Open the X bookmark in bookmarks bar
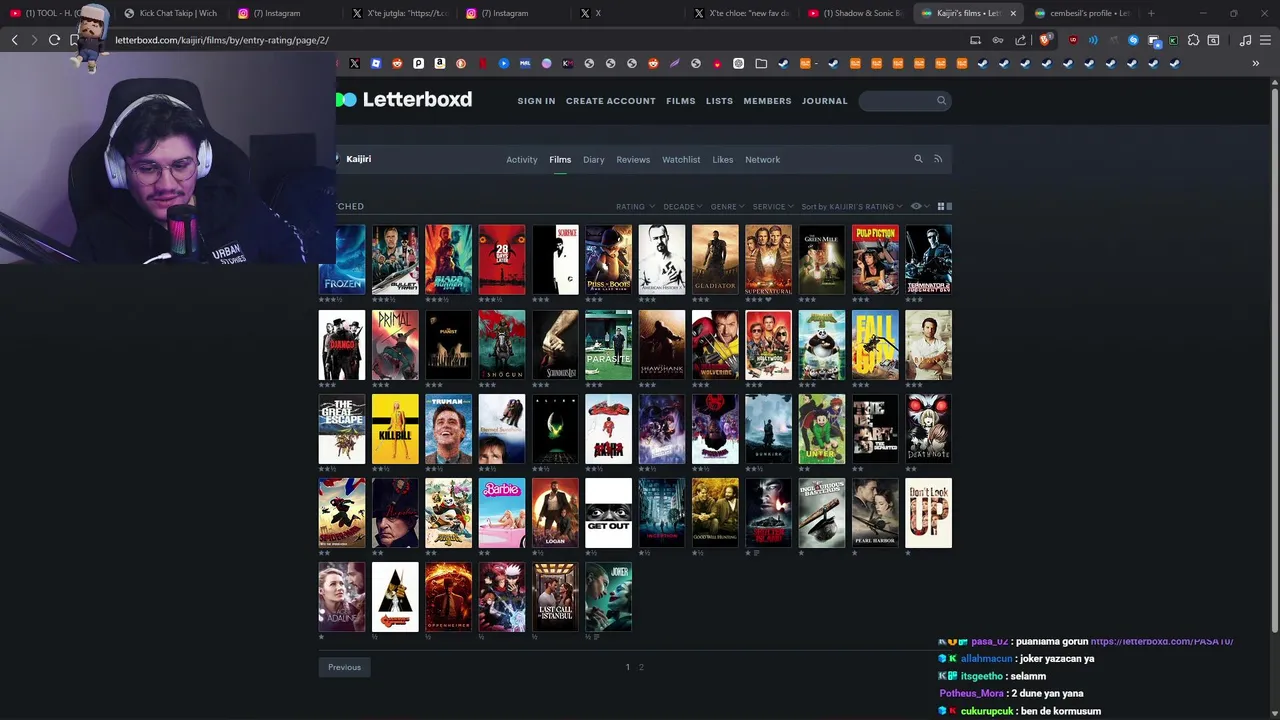Screen dimensions: 1280x720 click(354, 63)
